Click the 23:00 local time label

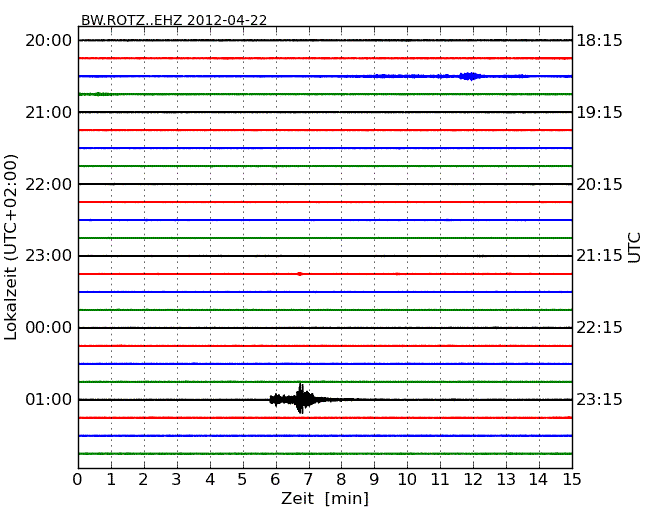click(x=49, y=256)
